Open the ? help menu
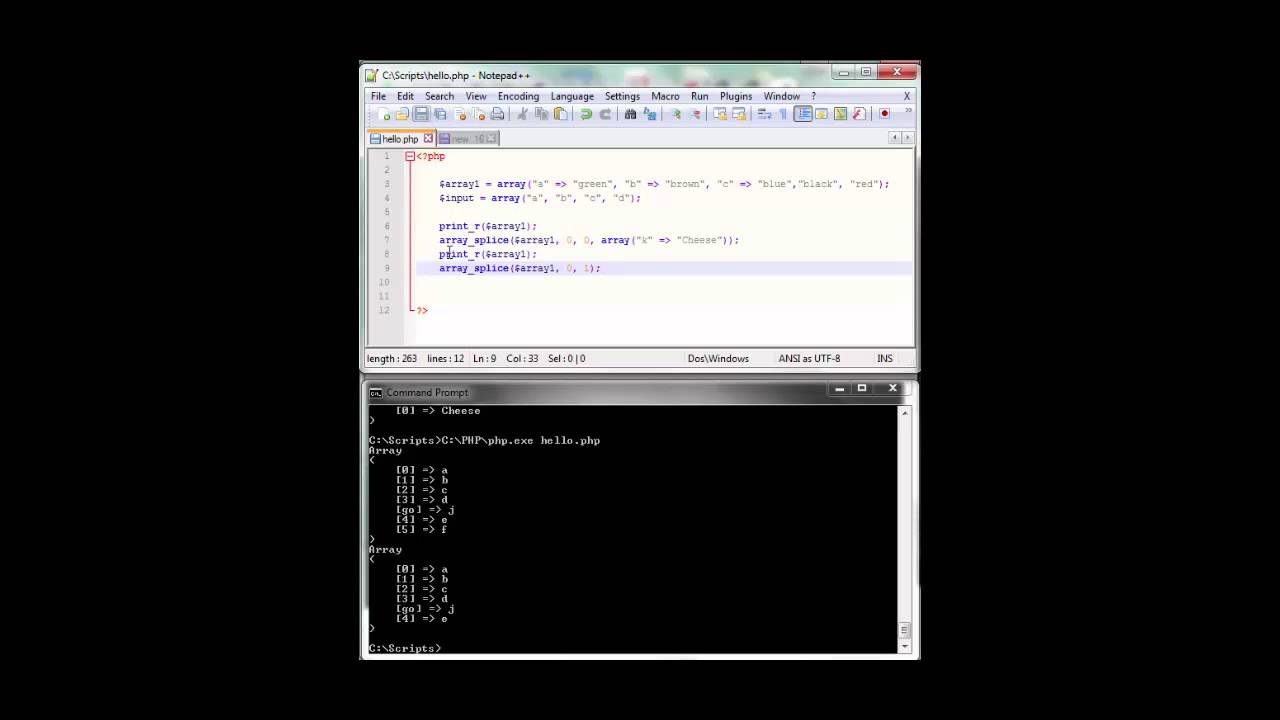The width and height of the screenshot is (1280, 720). point(813,96)
